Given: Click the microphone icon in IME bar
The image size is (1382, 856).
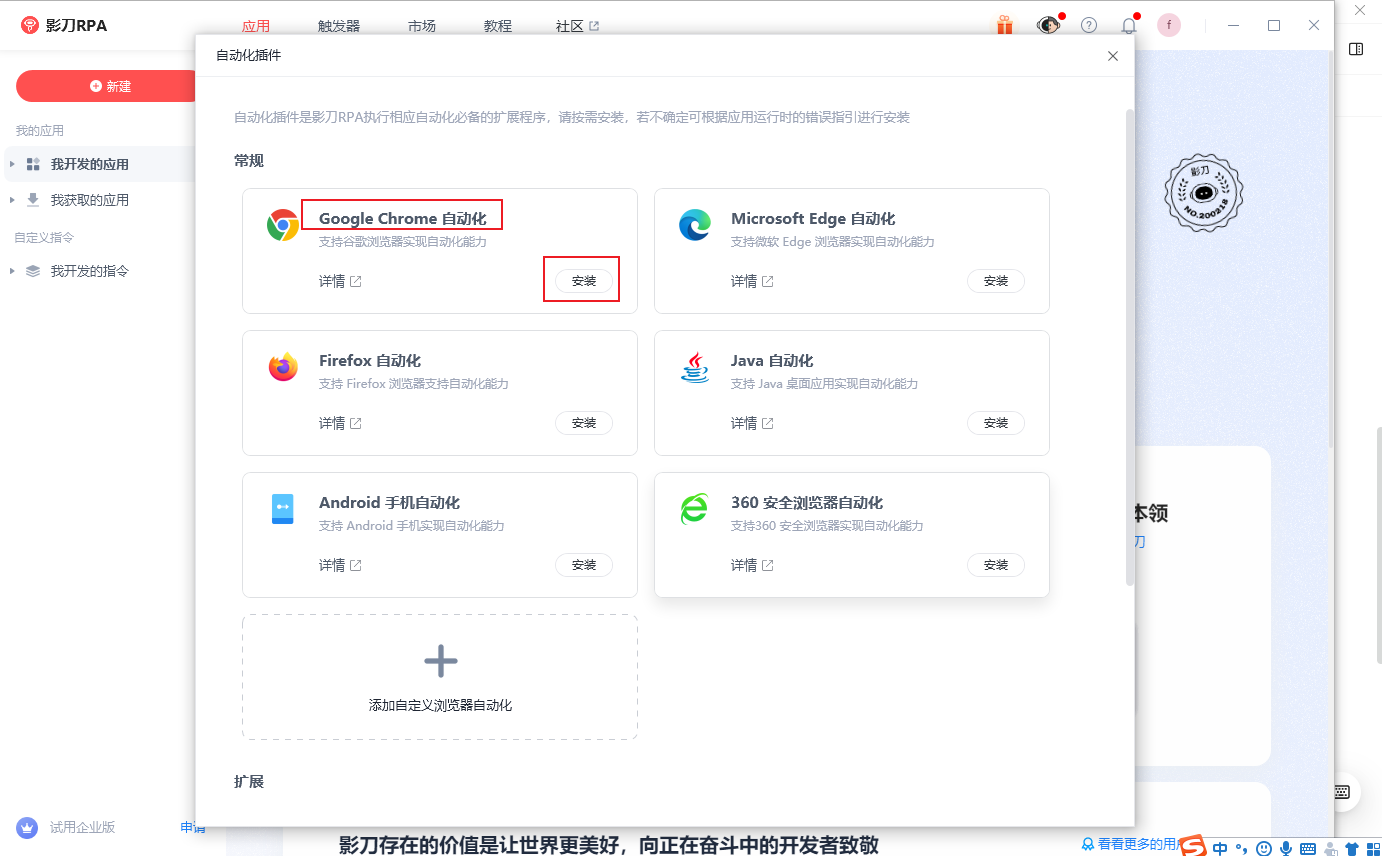Looking at the screenshot, I should pos(1286,848).
